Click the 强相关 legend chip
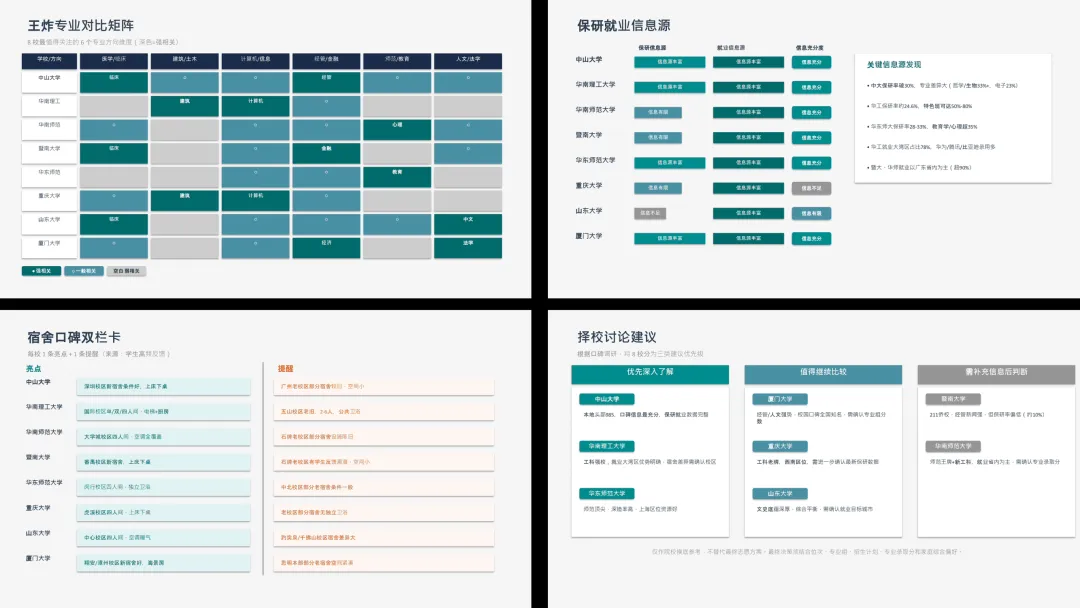This screenshot has width=1080, height=608. click(41, 271)
